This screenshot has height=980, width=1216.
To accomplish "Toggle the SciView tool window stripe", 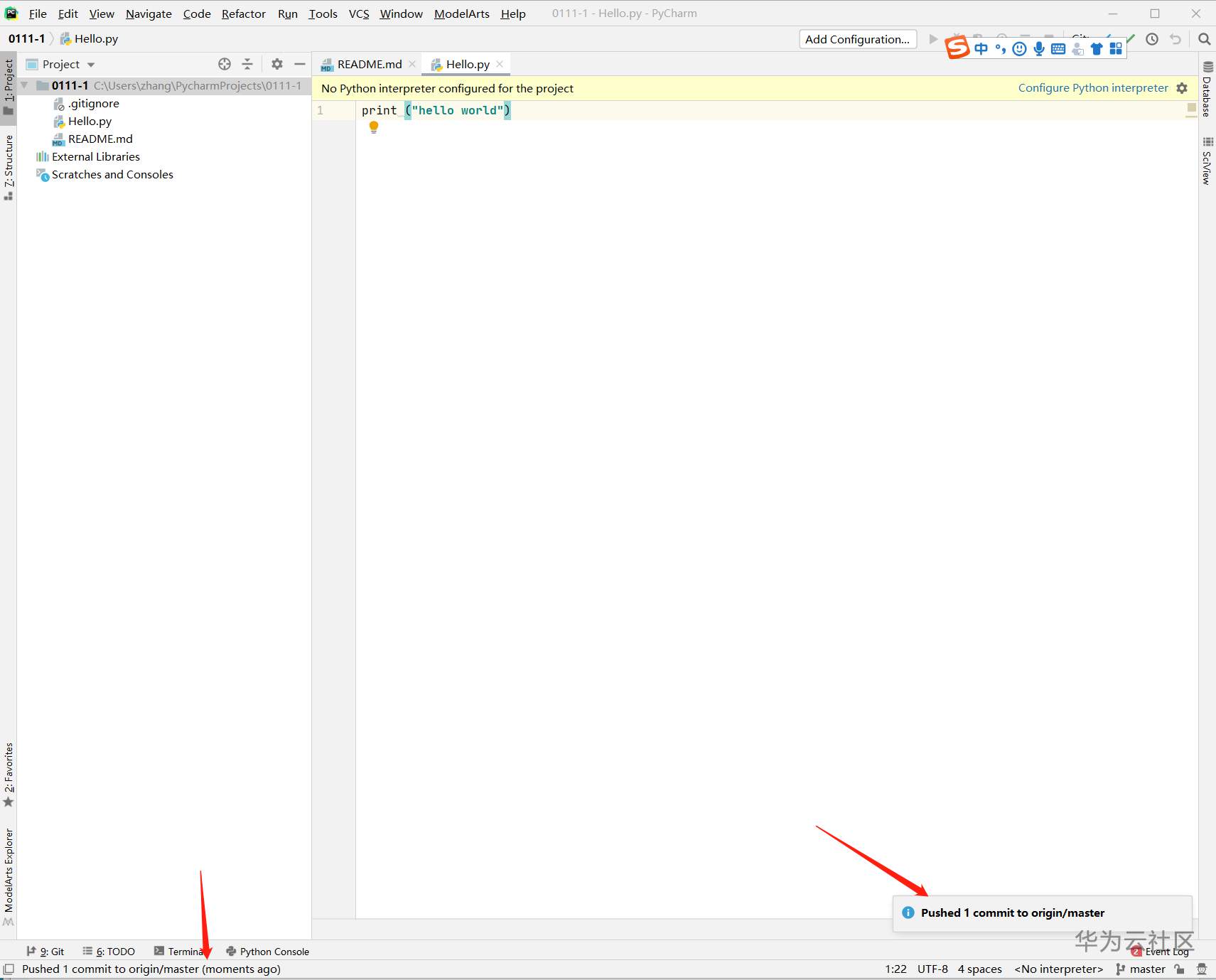I will coord(1207,161).
